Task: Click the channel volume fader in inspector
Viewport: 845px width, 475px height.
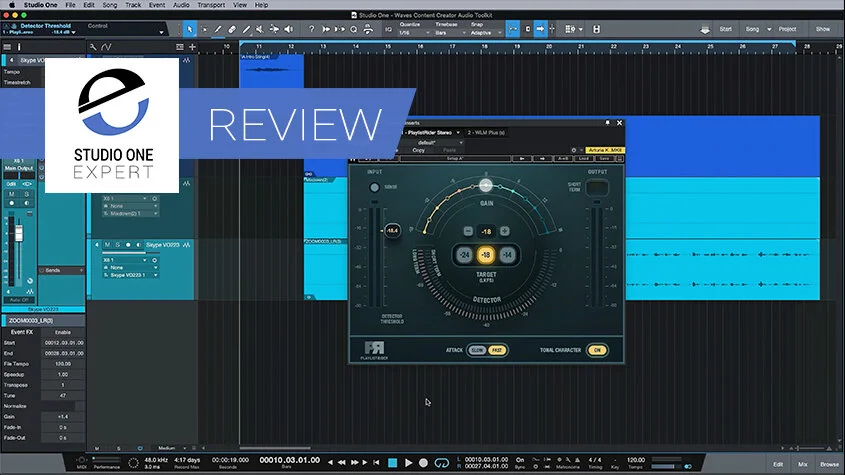Action: pos(19,233)
